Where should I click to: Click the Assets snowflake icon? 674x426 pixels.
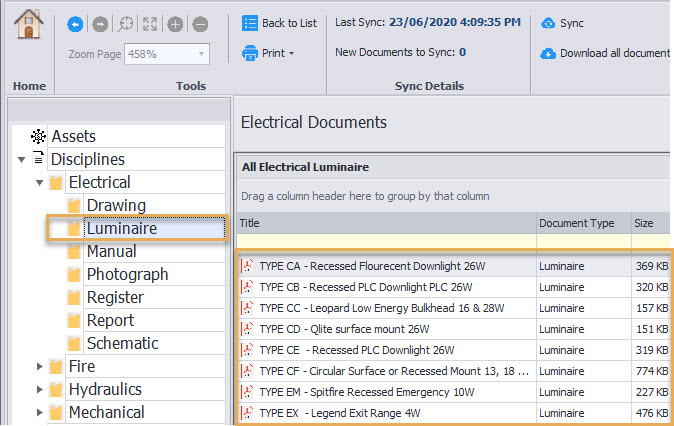38,136
